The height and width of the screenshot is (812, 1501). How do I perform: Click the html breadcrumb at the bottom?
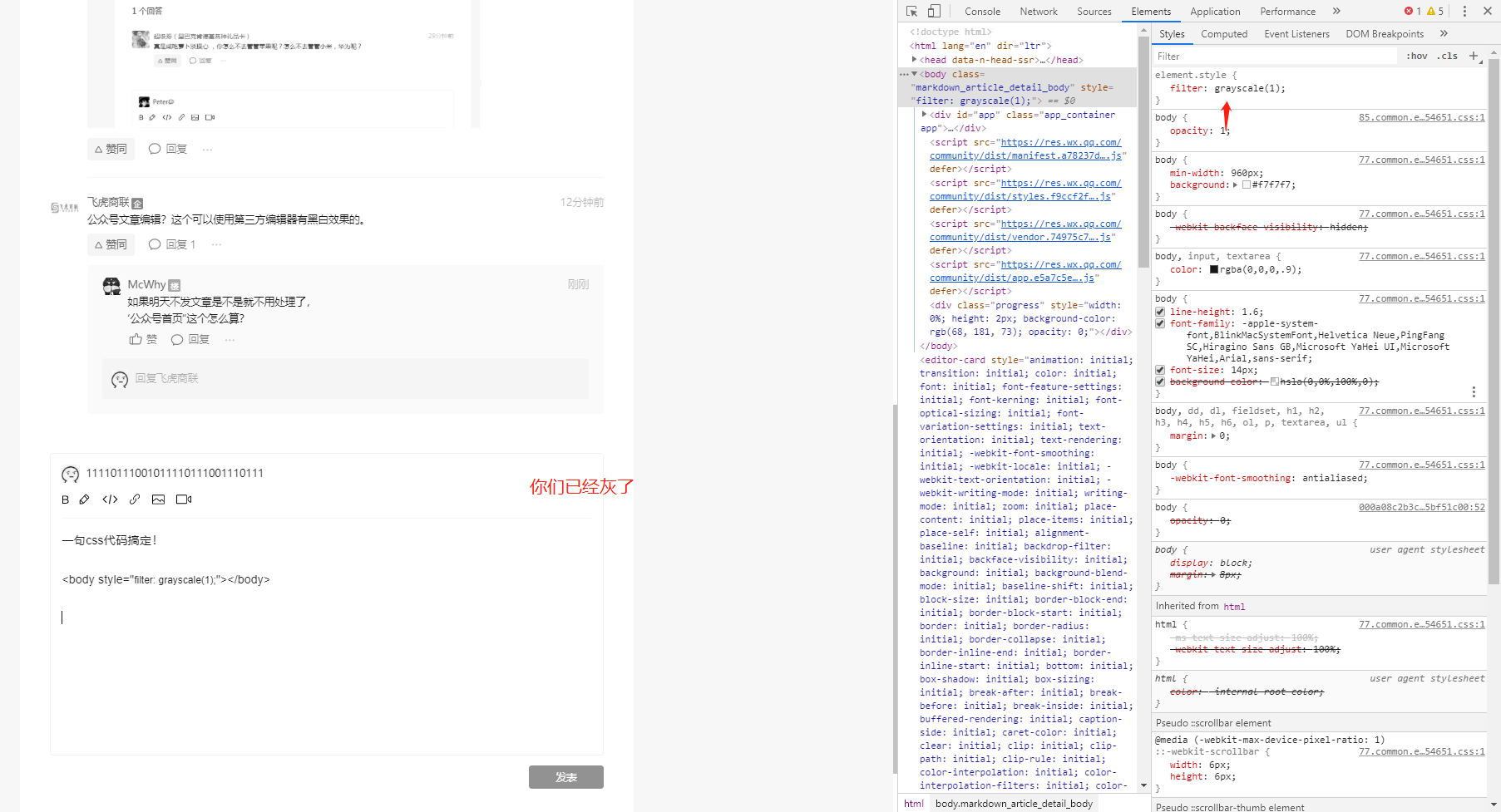point(914,804)
